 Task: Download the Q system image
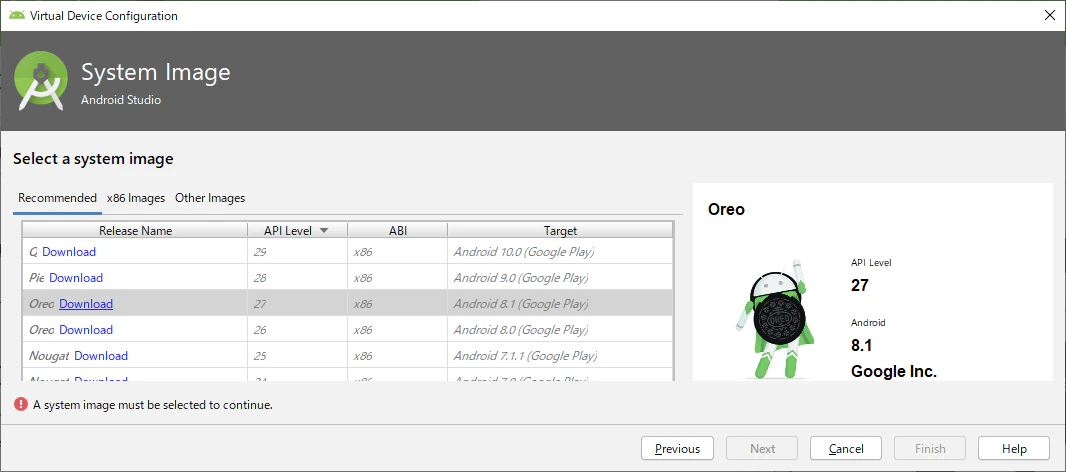(x=69, y=252)
